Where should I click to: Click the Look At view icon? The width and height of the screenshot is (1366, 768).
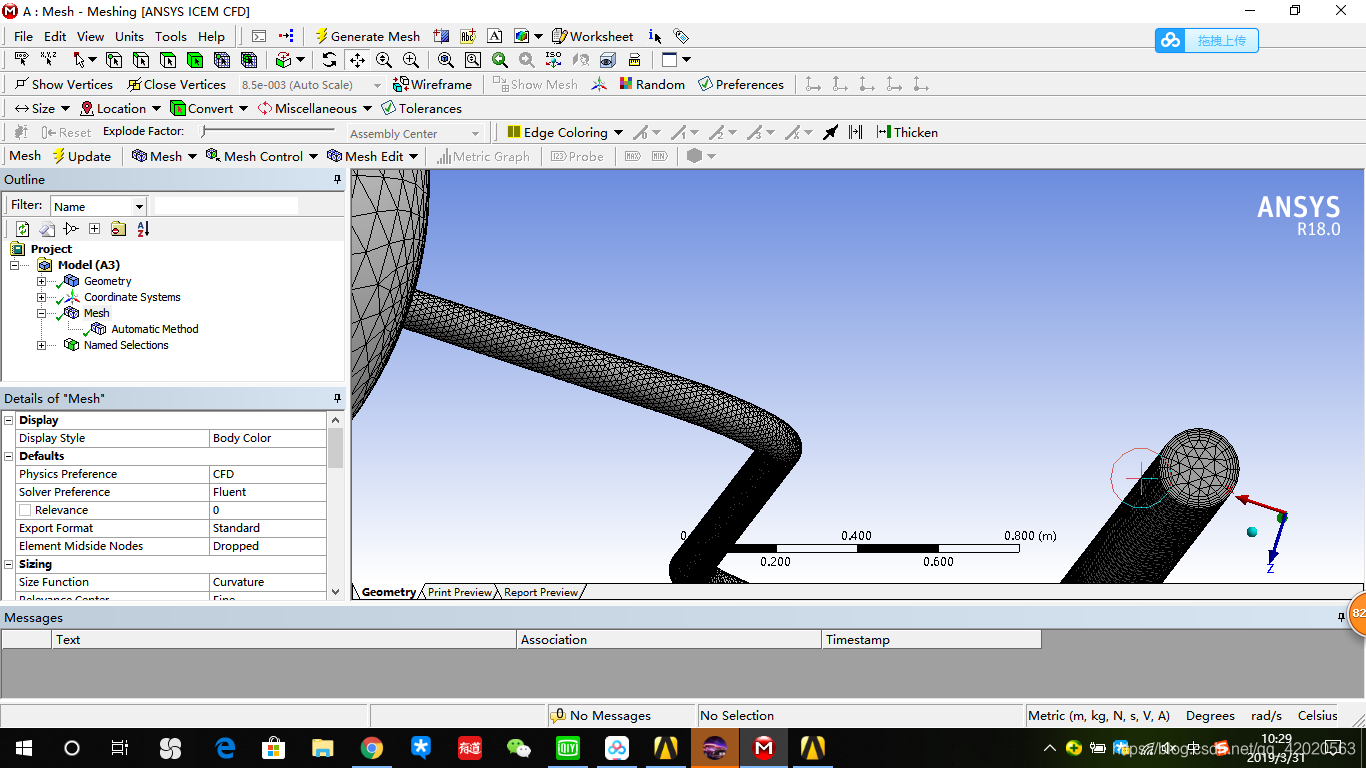pos(580,60)
